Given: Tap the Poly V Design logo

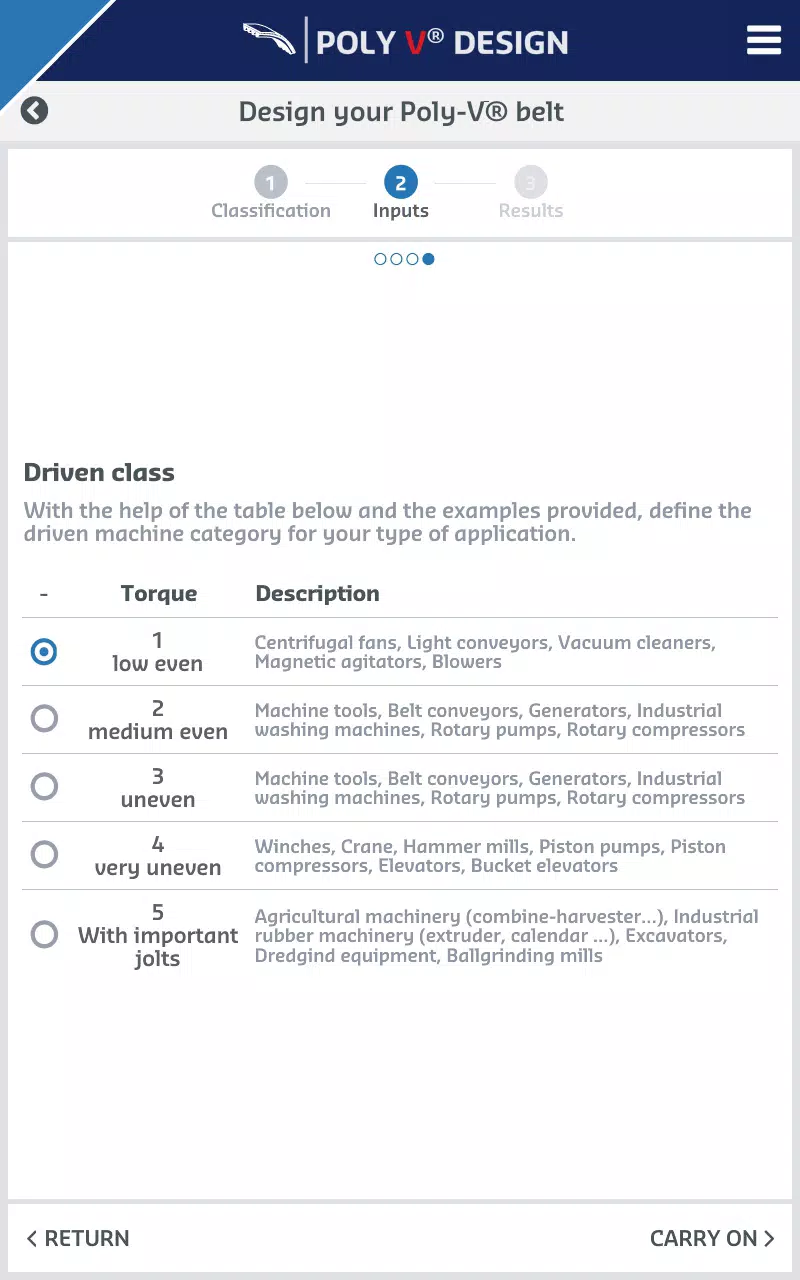Looking at the screenshot, I should [405, 41].
